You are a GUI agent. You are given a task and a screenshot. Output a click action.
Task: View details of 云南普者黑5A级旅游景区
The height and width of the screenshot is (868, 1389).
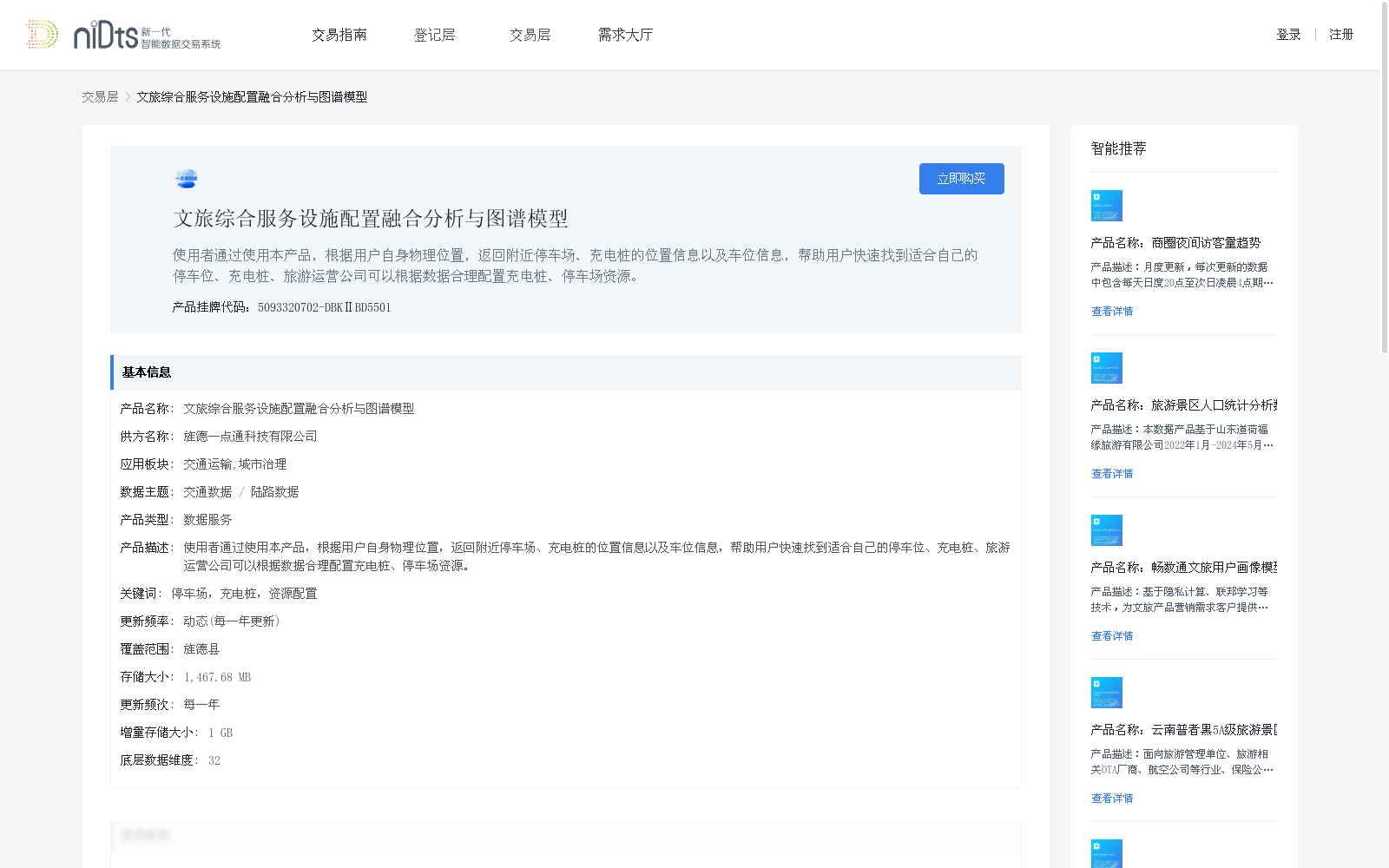coord(1112,799)
